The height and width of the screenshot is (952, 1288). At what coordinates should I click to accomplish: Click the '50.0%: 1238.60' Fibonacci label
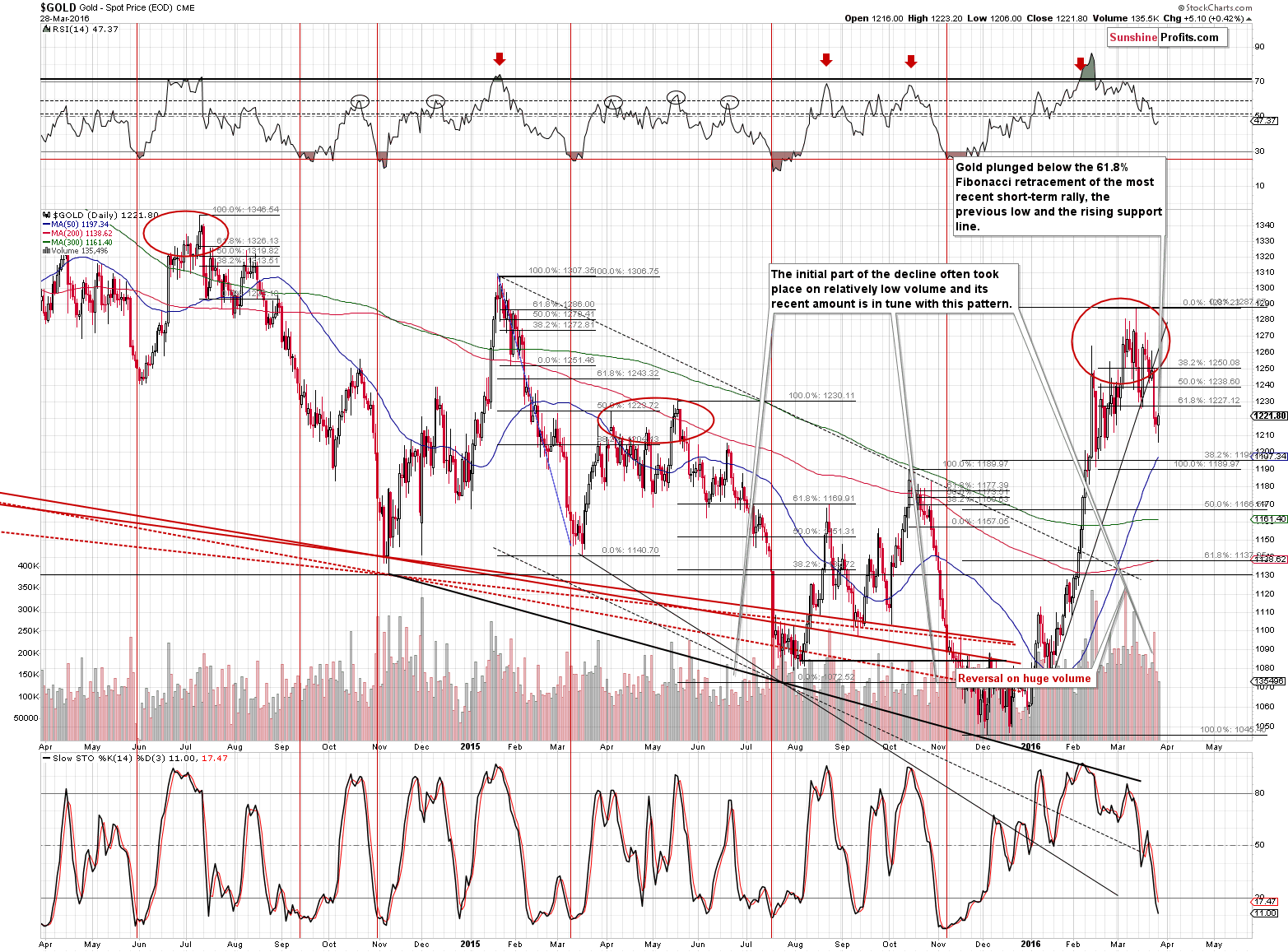click(x=1208, y=382)
